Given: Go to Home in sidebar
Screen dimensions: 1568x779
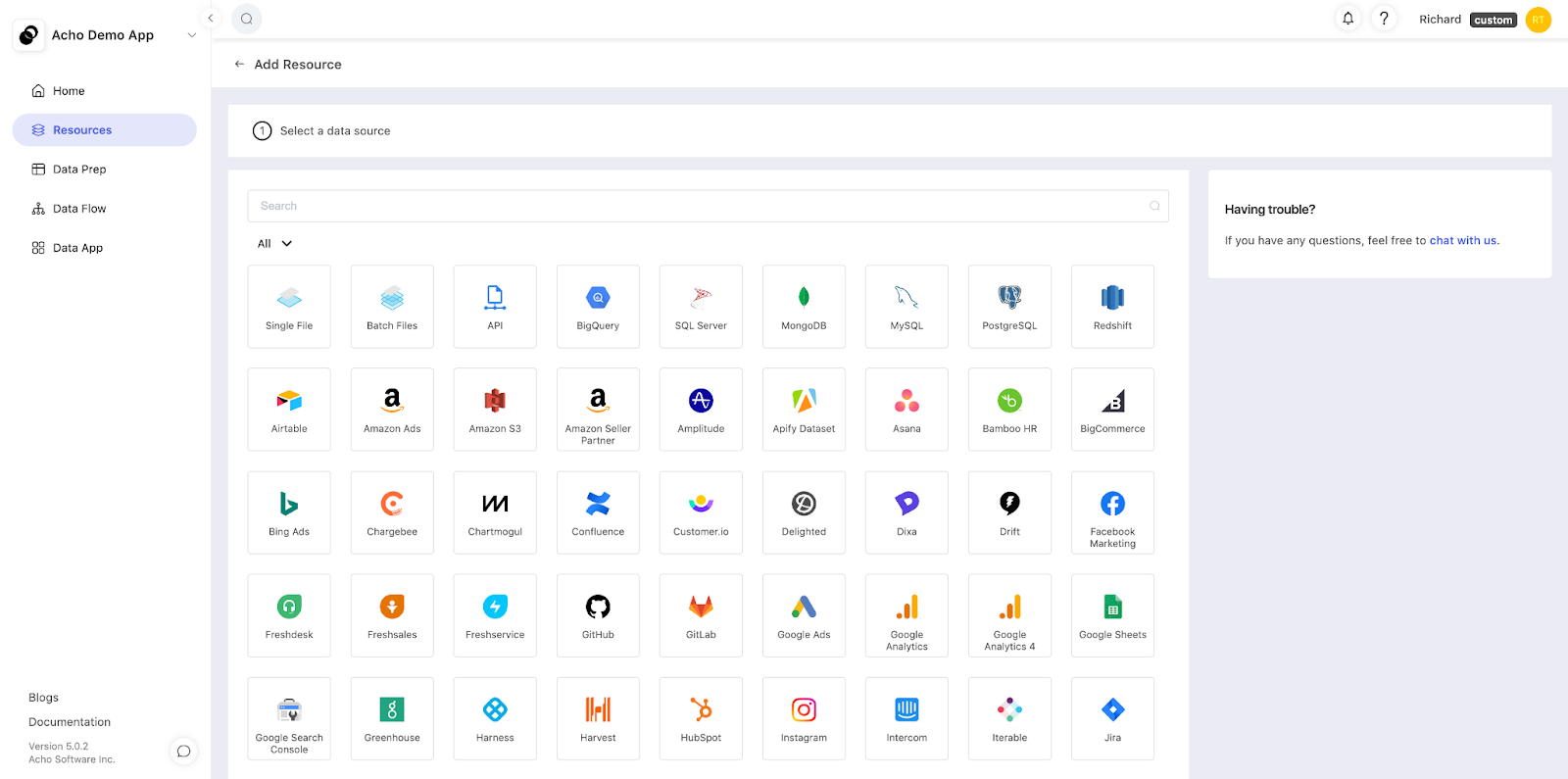Looking at the screenshot, I should click(x=104, y=91).
